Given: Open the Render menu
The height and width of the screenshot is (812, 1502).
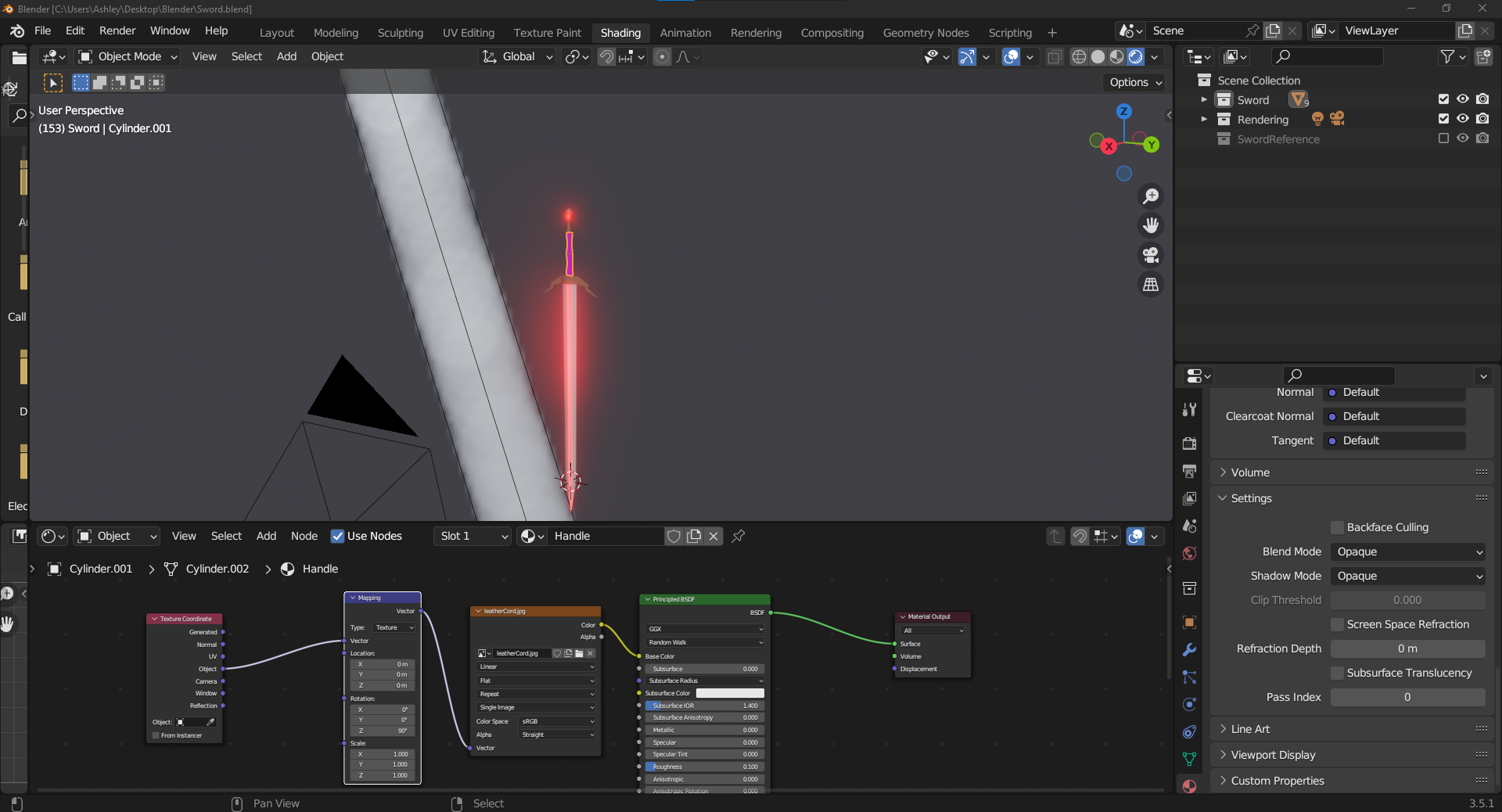Looking at the screenshot, I should coord(117,31).
